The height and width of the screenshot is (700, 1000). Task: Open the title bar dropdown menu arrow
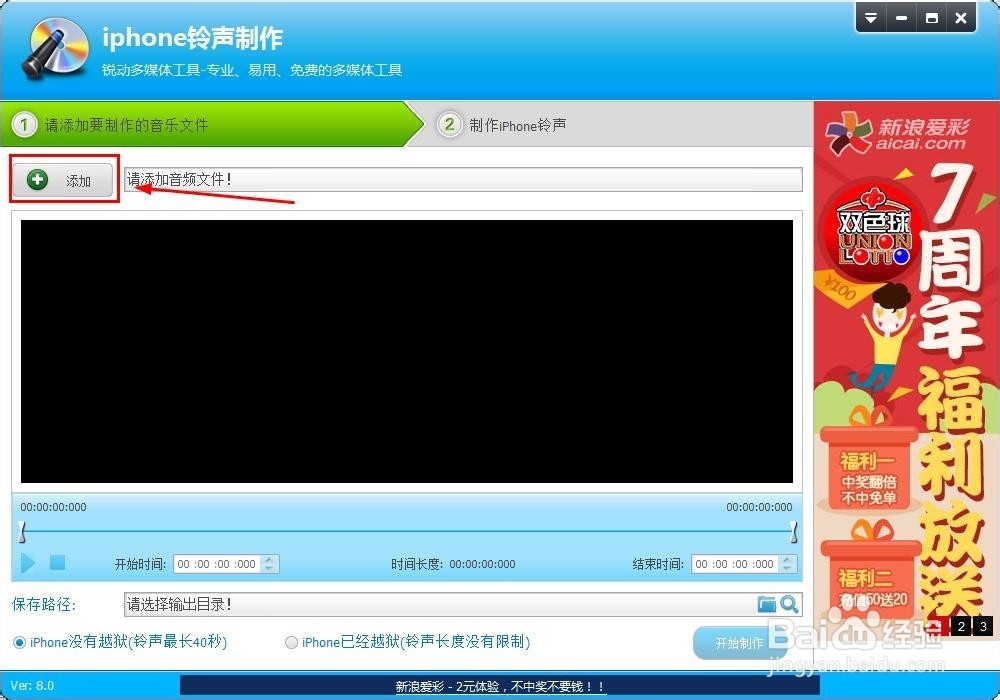point(871,18)
